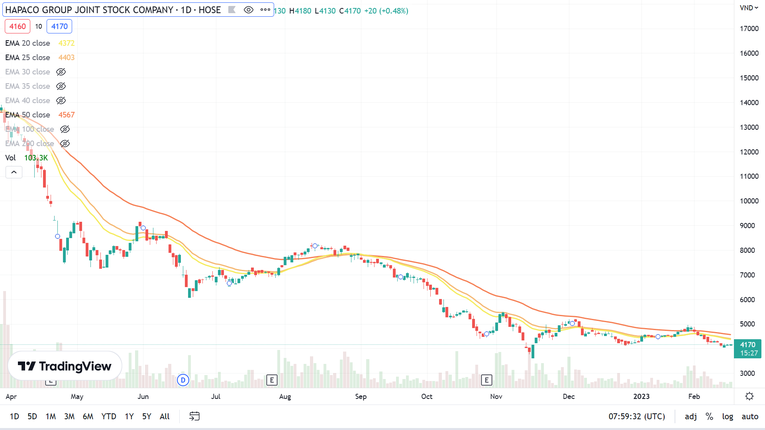
Task: Click the flag icon next to HOSE
Action: pos(232,10)
